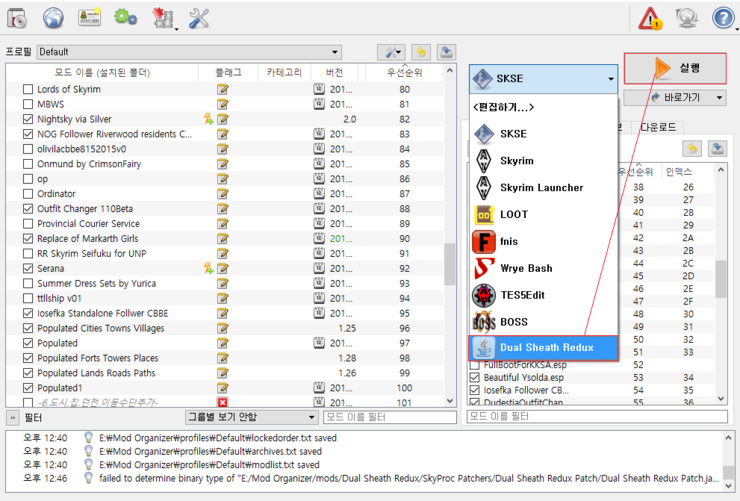Image resolution: width=740 pixels, height=501 pixels.
Task: Open the tools puzzle piece icon
Action: (x=163, y=18)
